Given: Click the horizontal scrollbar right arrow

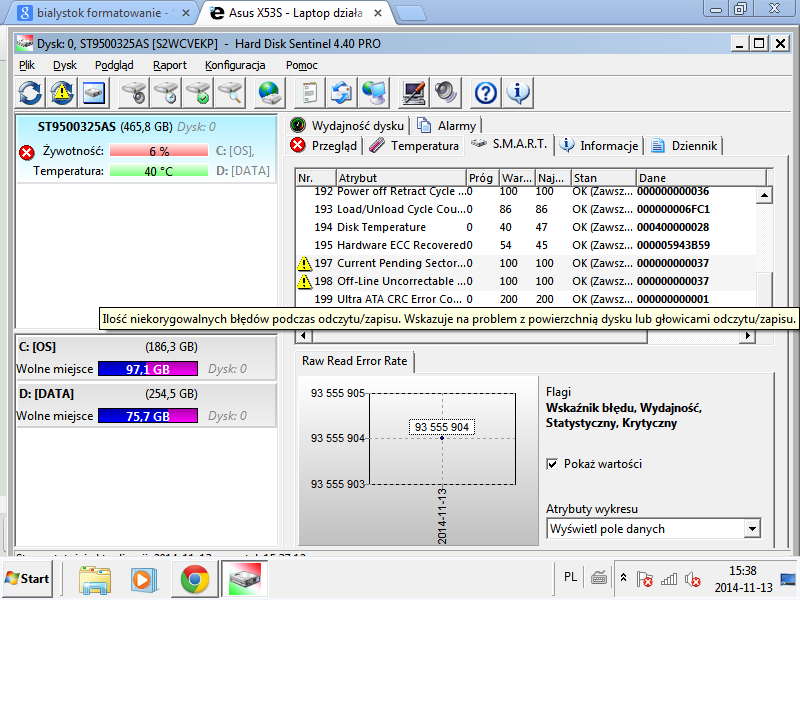Looking at the screenshot, I should pos(747,335).
